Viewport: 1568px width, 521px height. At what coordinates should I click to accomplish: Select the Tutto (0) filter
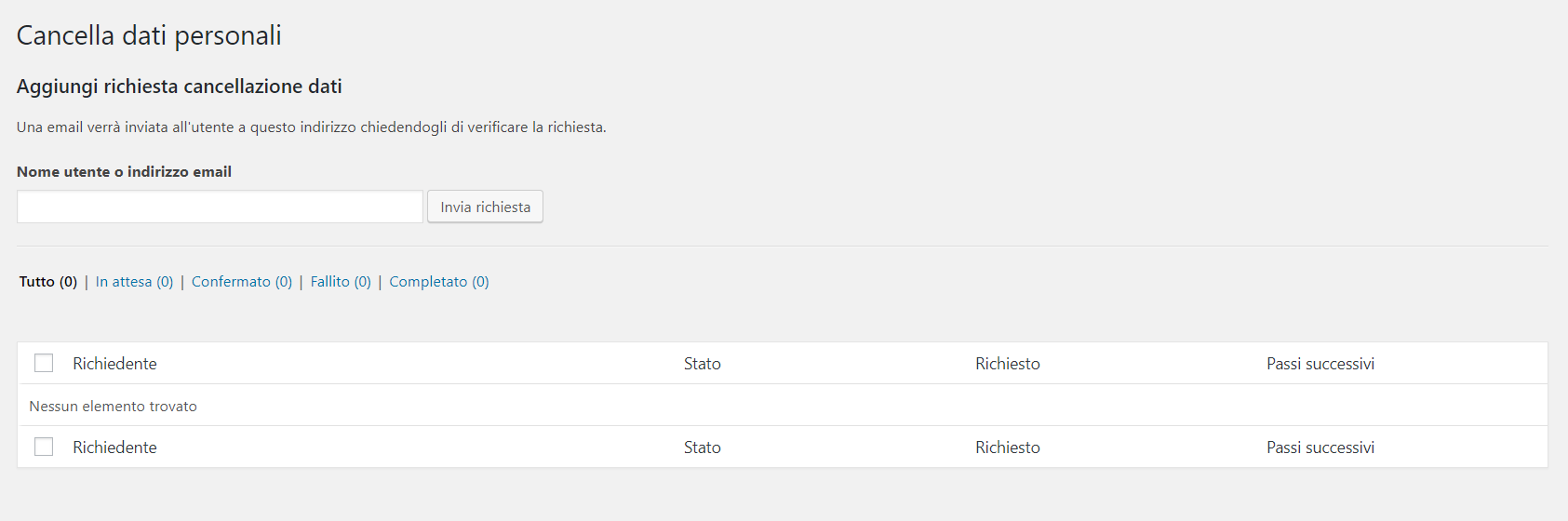[48, 282]
